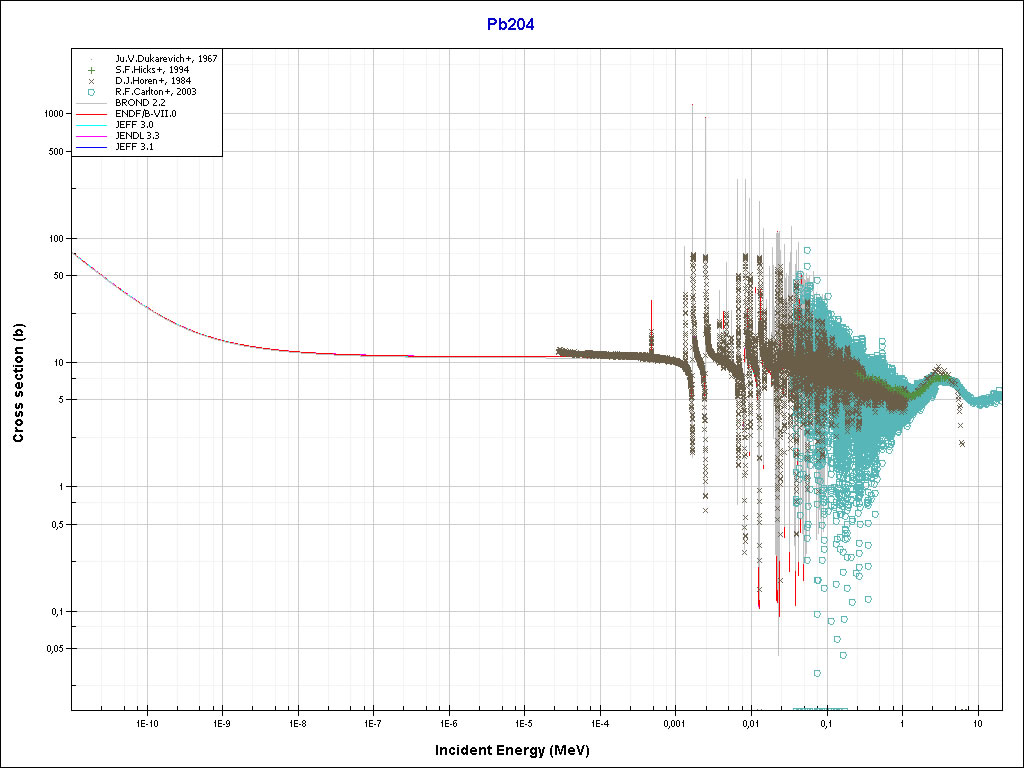Click the dot marker for Ju.V.Dukarevich
This screenshot has width=1024, height=768.
pyautogui.click(x=91, y=59)
